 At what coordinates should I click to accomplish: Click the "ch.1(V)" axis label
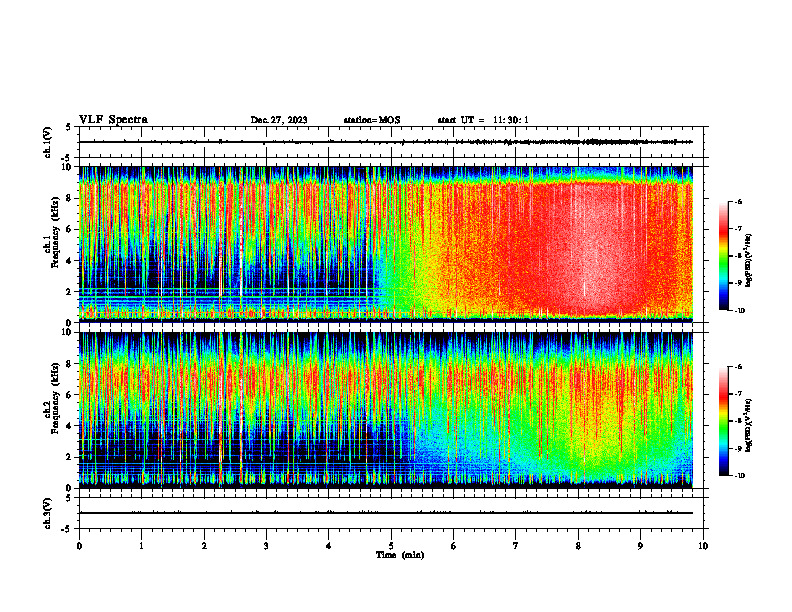click(48, 142)
